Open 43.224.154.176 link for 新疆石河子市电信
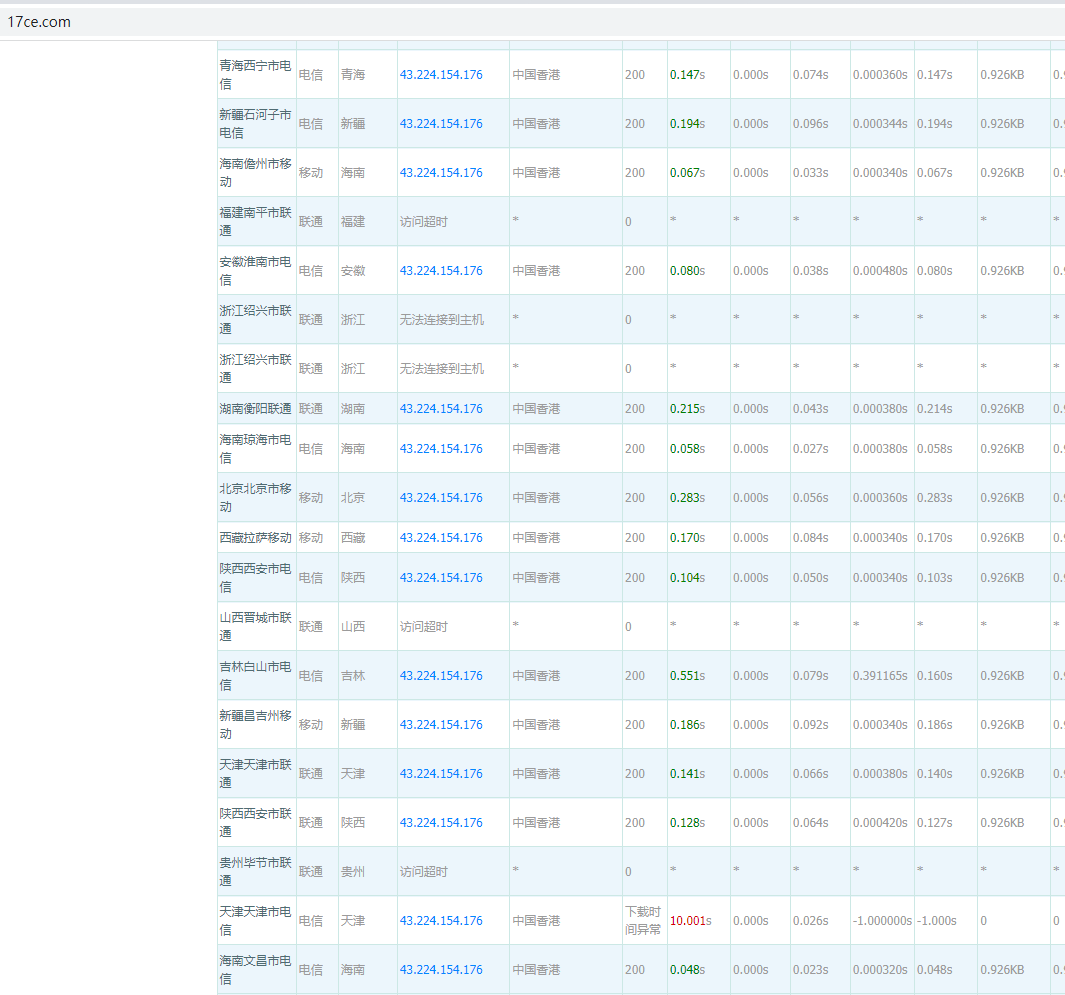Image resolution: width=1065 pixels, height=995 pixels. [441, 124]
